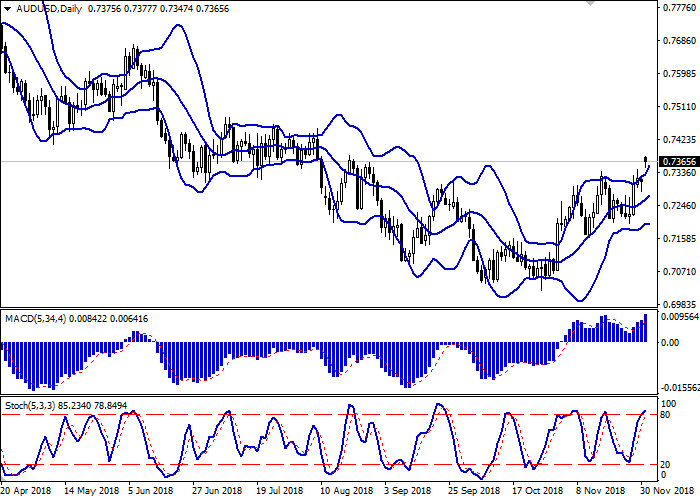Click the 0.77760 price scale label
700x500 pixels.
(x=677, y=8)
